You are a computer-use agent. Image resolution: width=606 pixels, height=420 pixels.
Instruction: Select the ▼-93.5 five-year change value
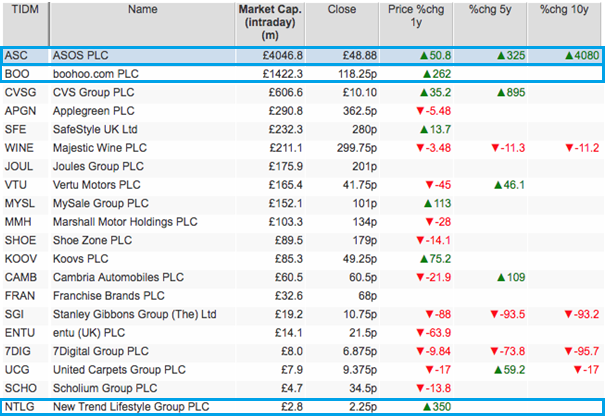508,315
